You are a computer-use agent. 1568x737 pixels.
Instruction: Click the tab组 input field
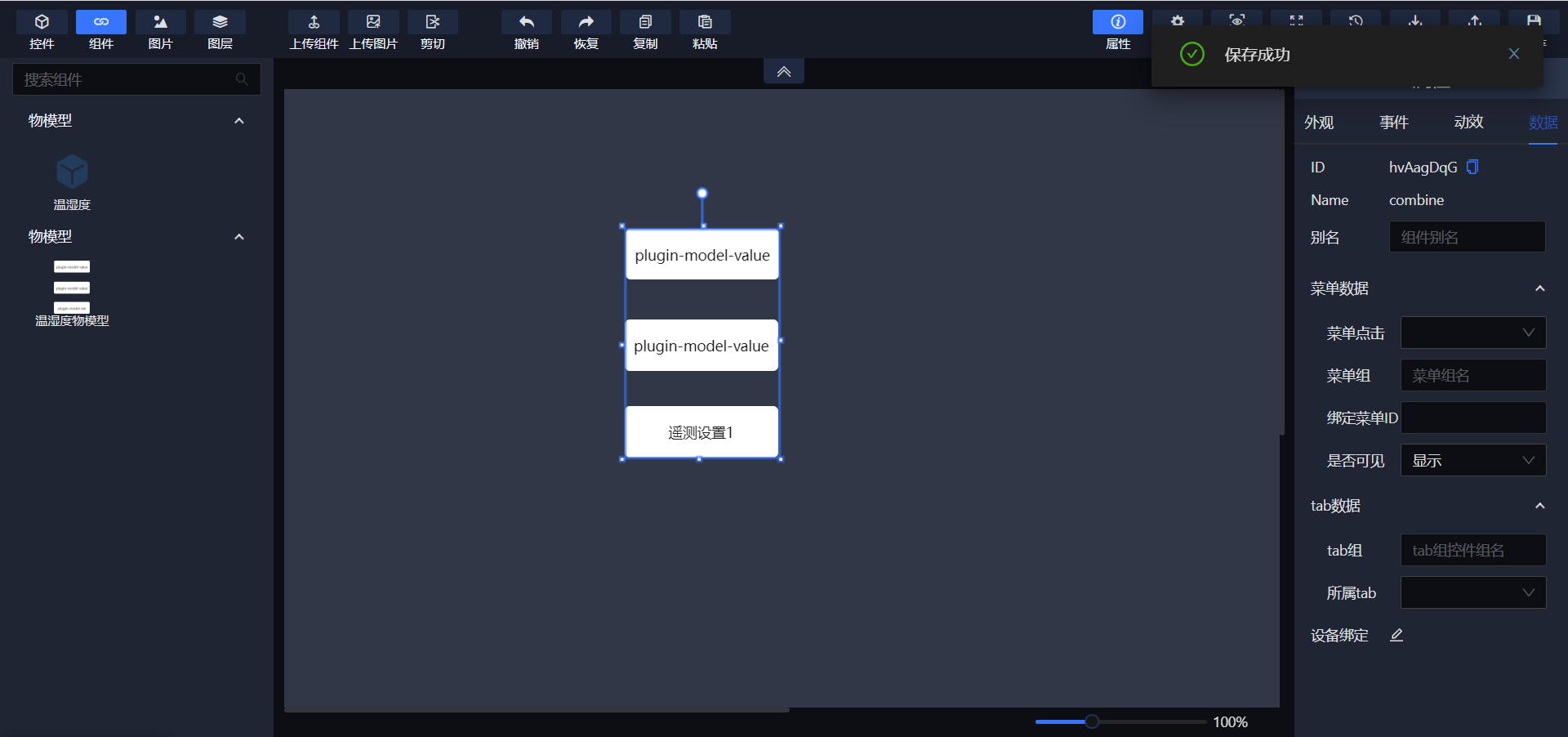[1473, 550]
